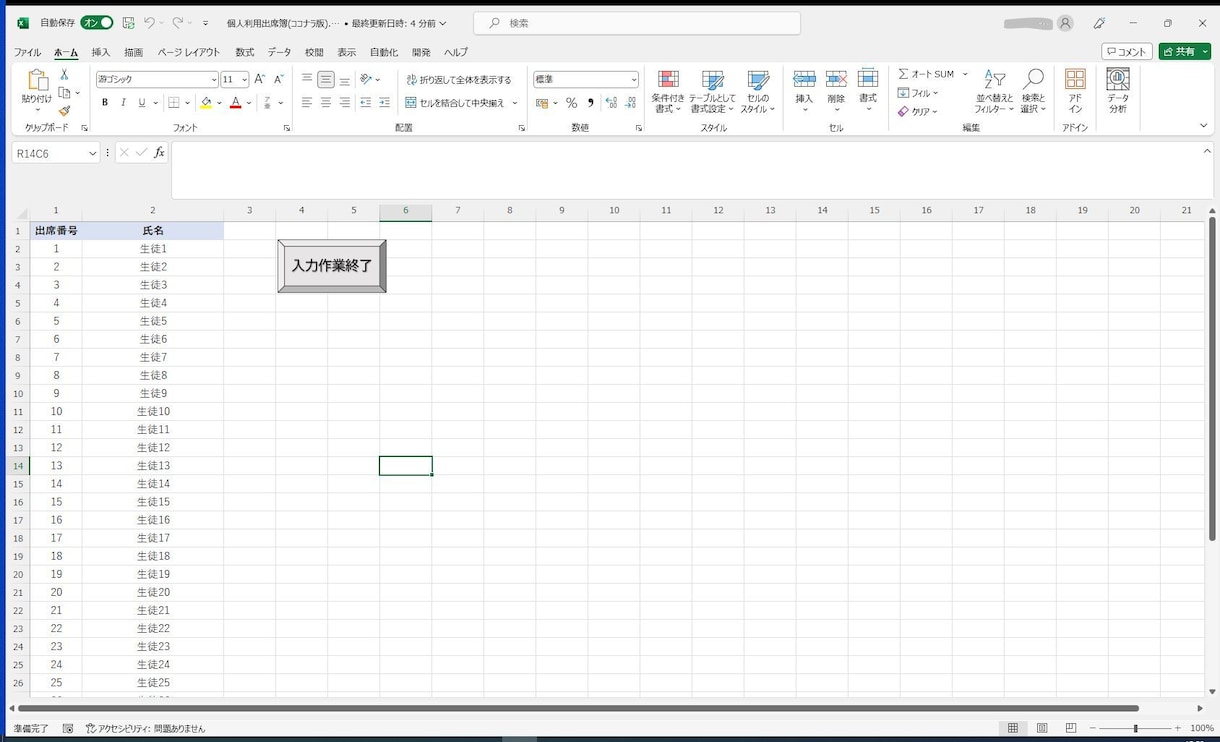Click the percent style icon

point(571,103)
